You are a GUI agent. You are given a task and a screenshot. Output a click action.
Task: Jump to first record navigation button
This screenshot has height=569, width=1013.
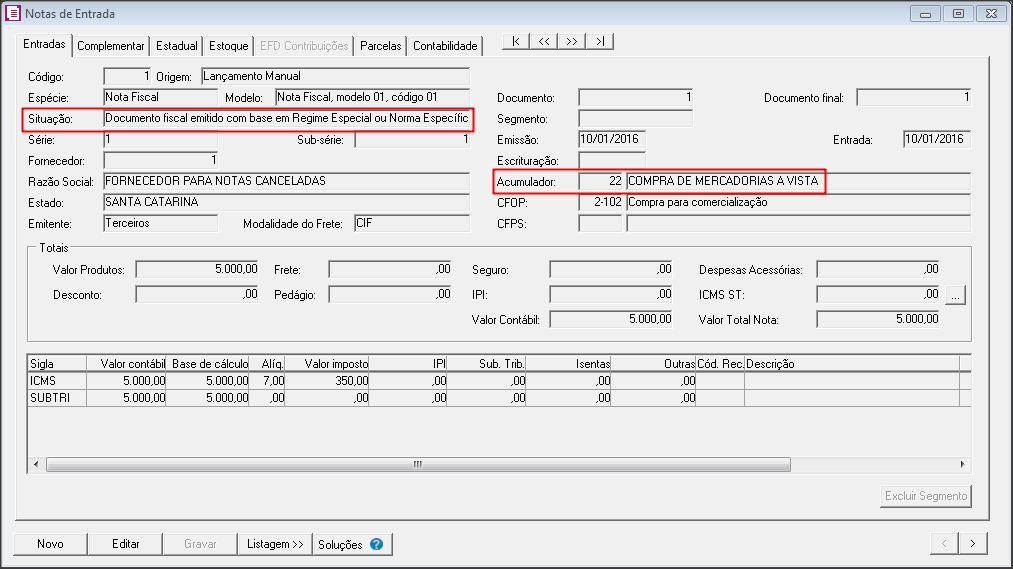click(515, 41)
